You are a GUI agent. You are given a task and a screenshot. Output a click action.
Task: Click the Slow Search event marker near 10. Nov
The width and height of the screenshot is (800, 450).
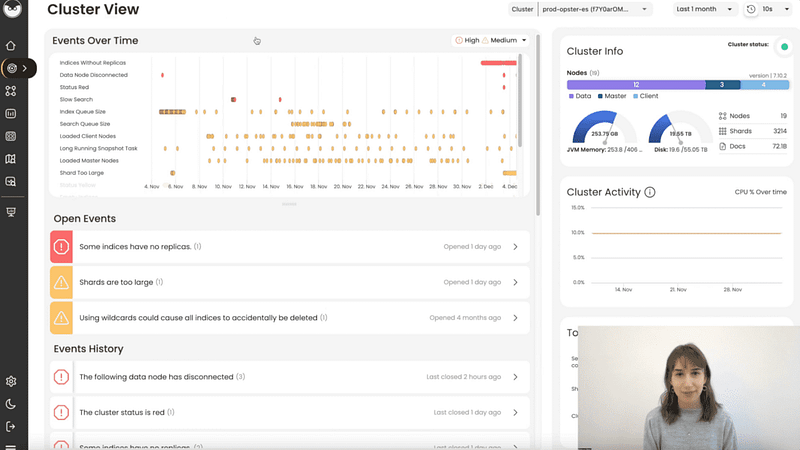pyautogui.click(x=233, y=99)
